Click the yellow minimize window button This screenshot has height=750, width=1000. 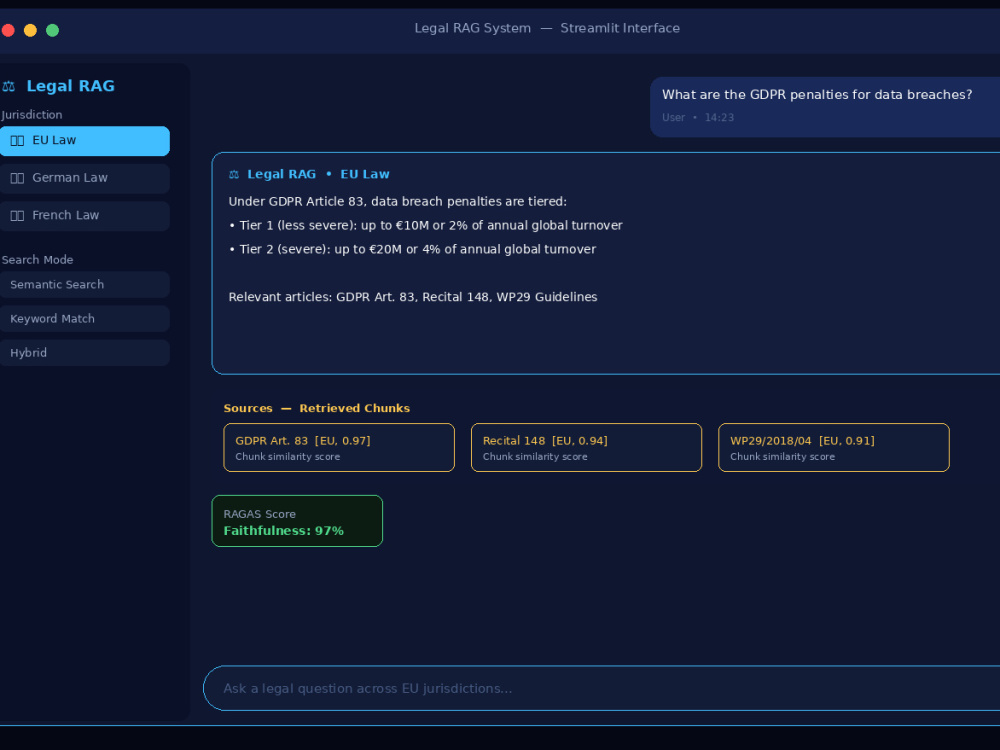(x=30, y=30)
